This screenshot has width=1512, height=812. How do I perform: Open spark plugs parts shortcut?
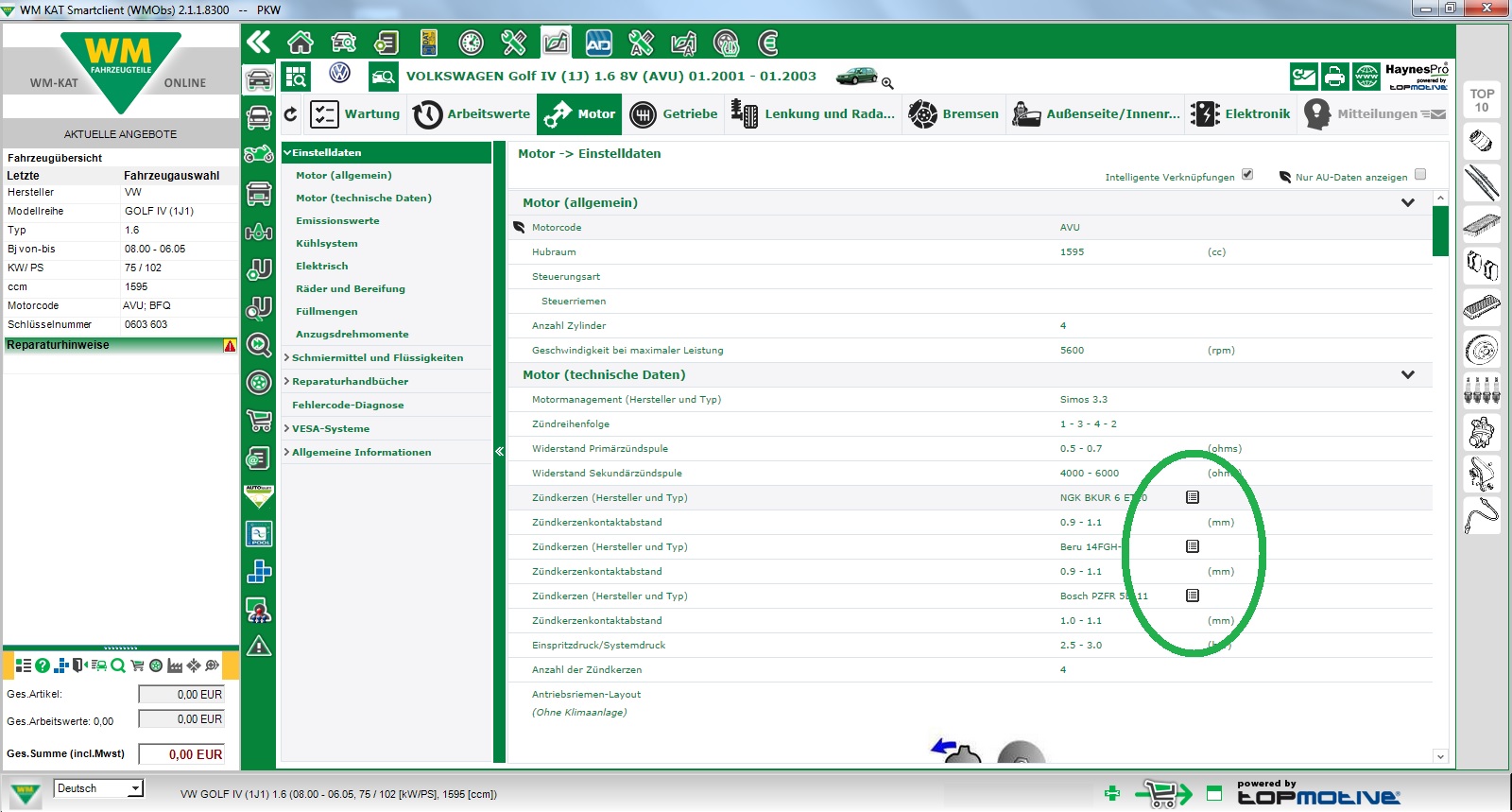1482,389
